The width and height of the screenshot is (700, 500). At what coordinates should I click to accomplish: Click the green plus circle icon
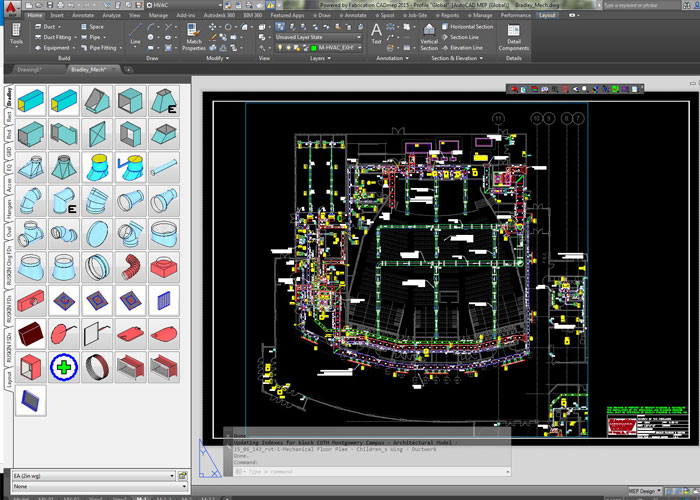point(65,368)
